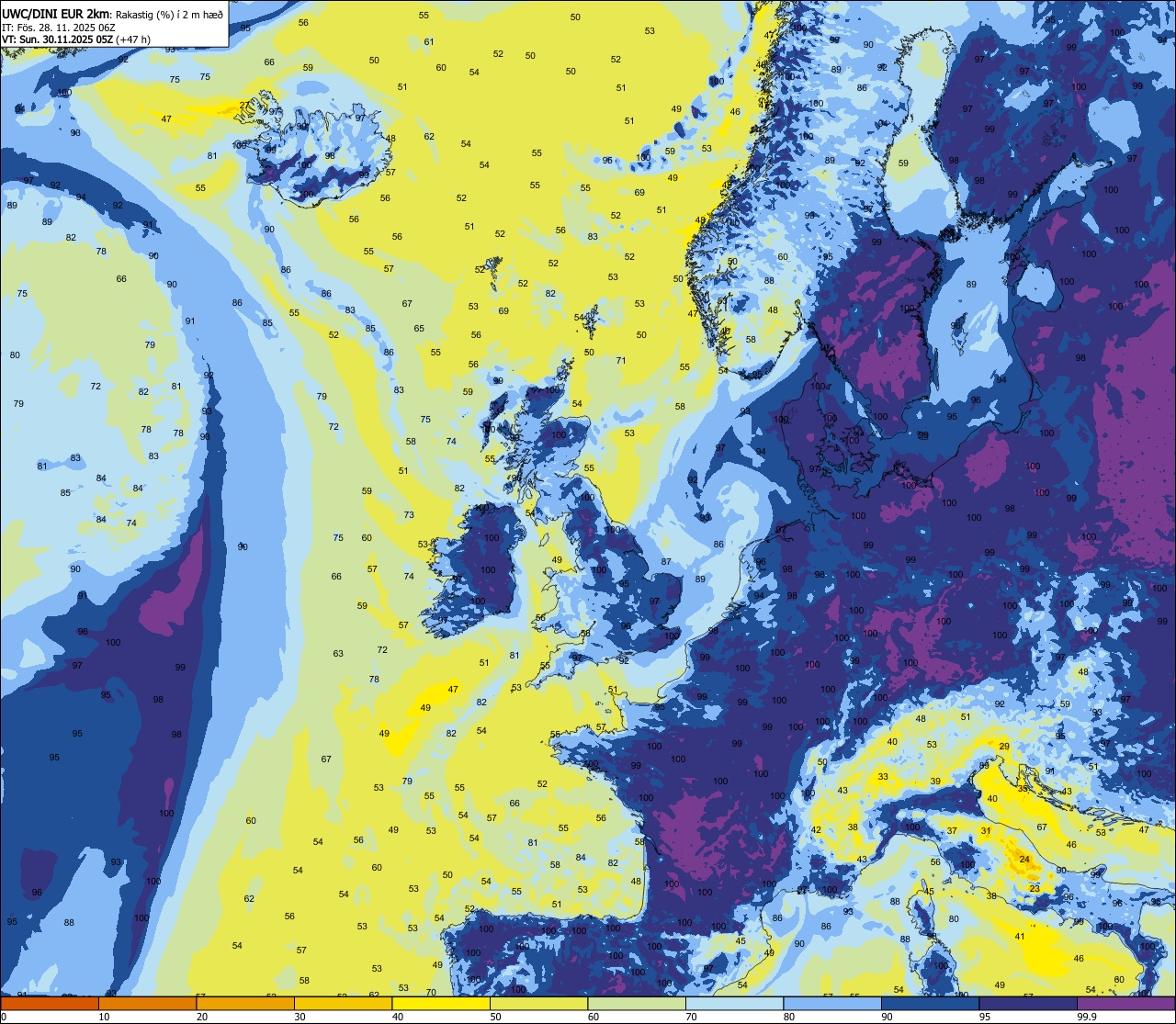The height and width of the screenshot is (1024, 1176).
Task: Click the dark red-orange 0–10 legend swatch
Action: (x=50, y=1004)
